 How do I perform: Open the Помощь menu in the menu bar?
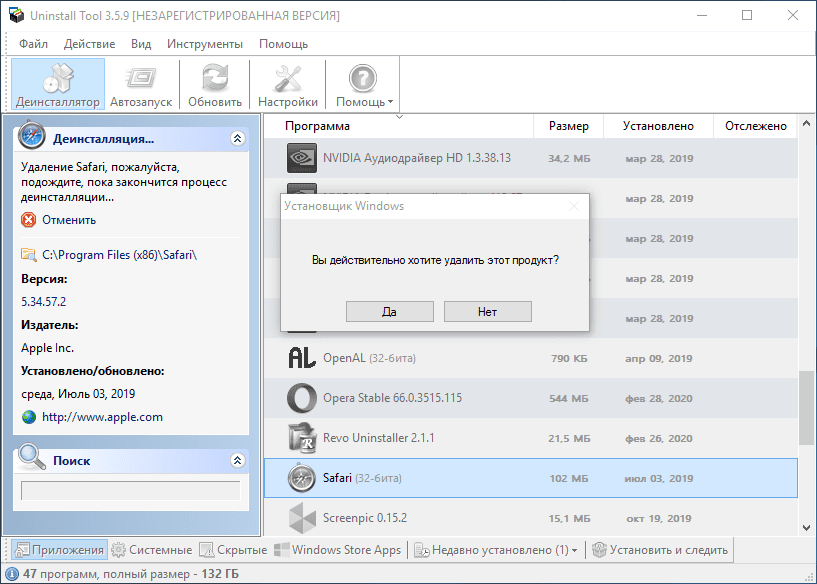click(283, 44)
